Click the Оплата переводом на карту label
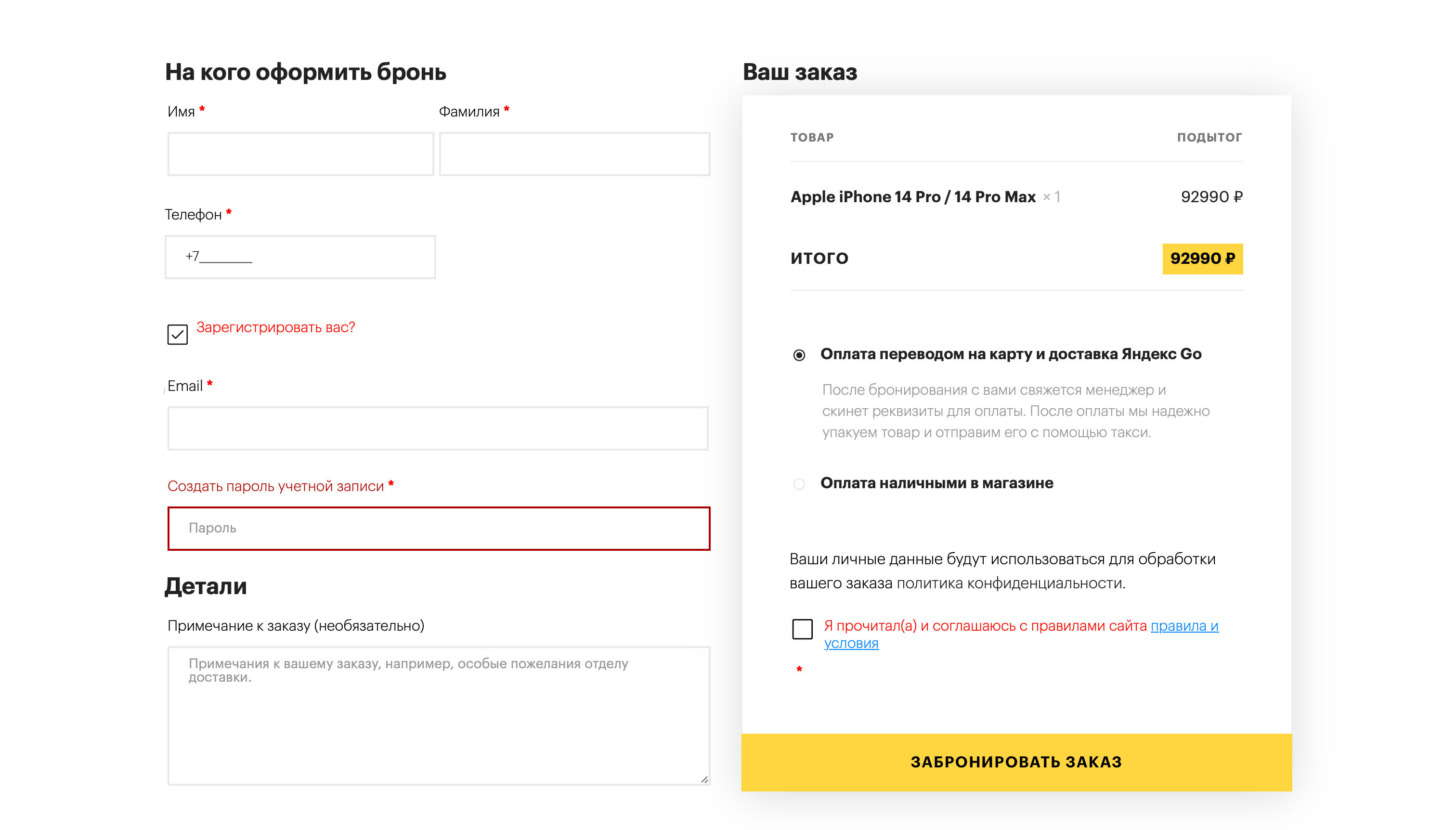1456x830 pixels. pos(1011,354)
